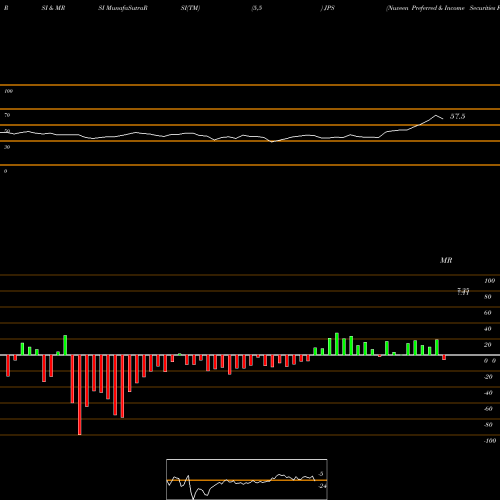Click the Nuveen Preferred & Income Securities title
500x500 pixels.
[443, 8]
